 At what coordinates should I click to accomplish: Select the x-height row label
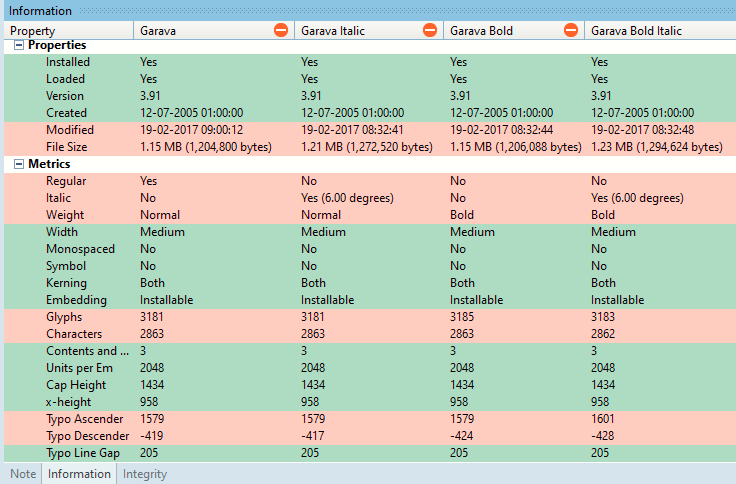point(69,402)
